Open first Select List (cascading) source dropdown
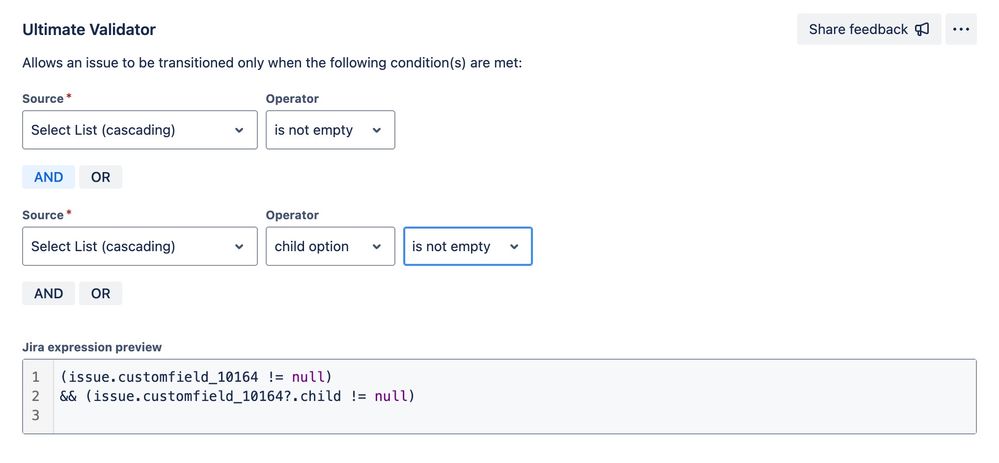The image size is (999, 463). (x=140, y=130)
